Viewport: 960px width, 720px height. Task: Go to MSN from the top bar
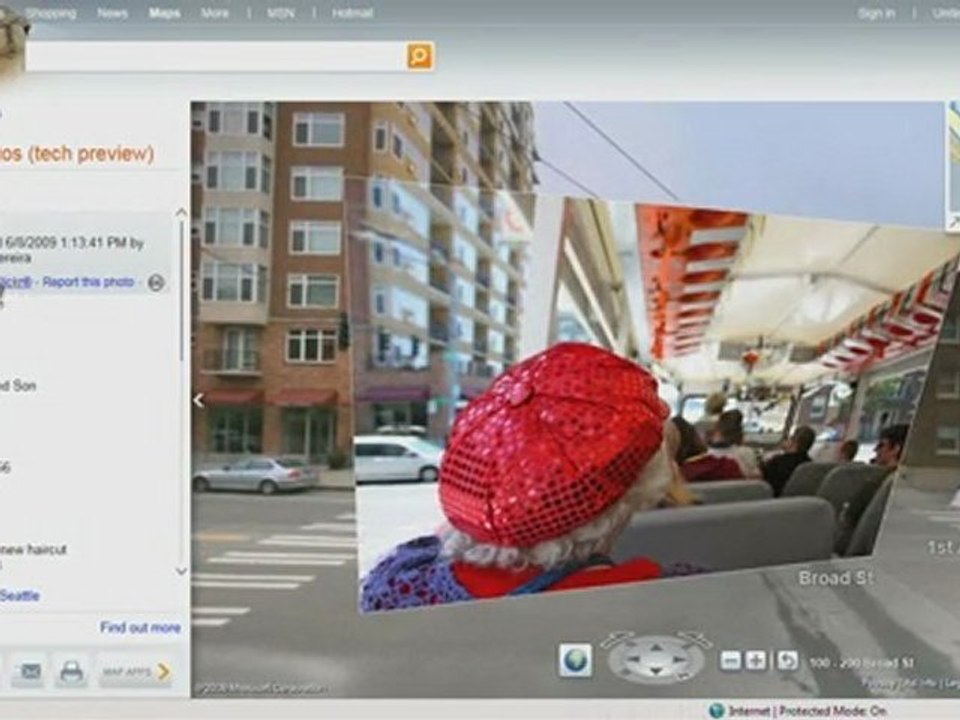click(280, 13)
